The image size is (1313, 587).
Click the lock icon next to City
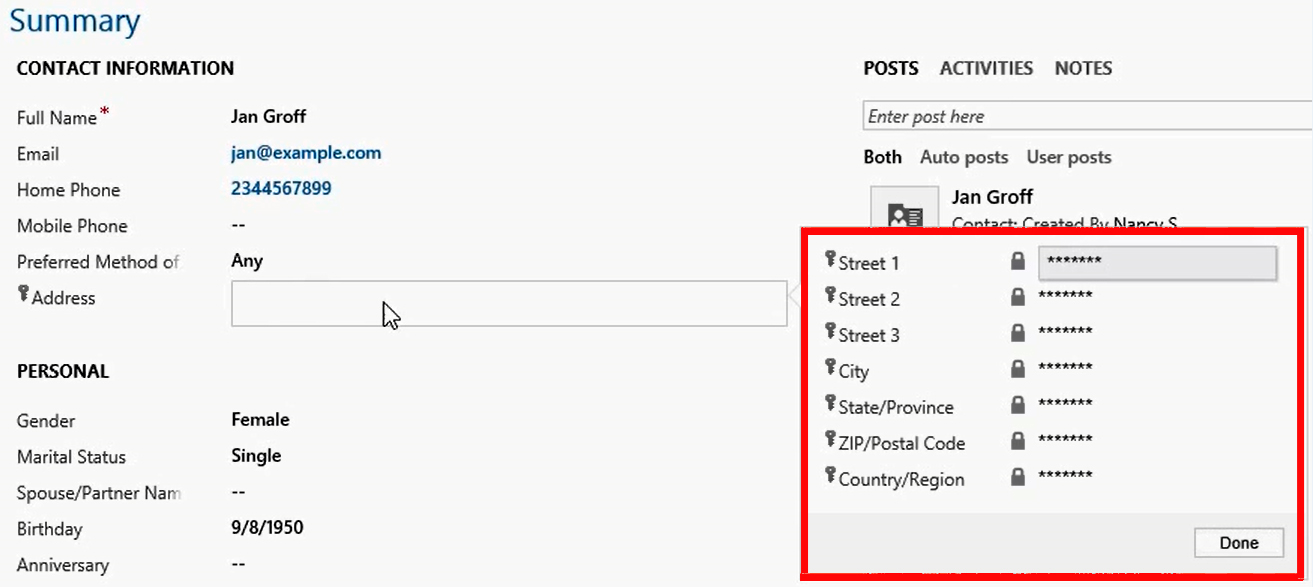(x=1018, y=369)
